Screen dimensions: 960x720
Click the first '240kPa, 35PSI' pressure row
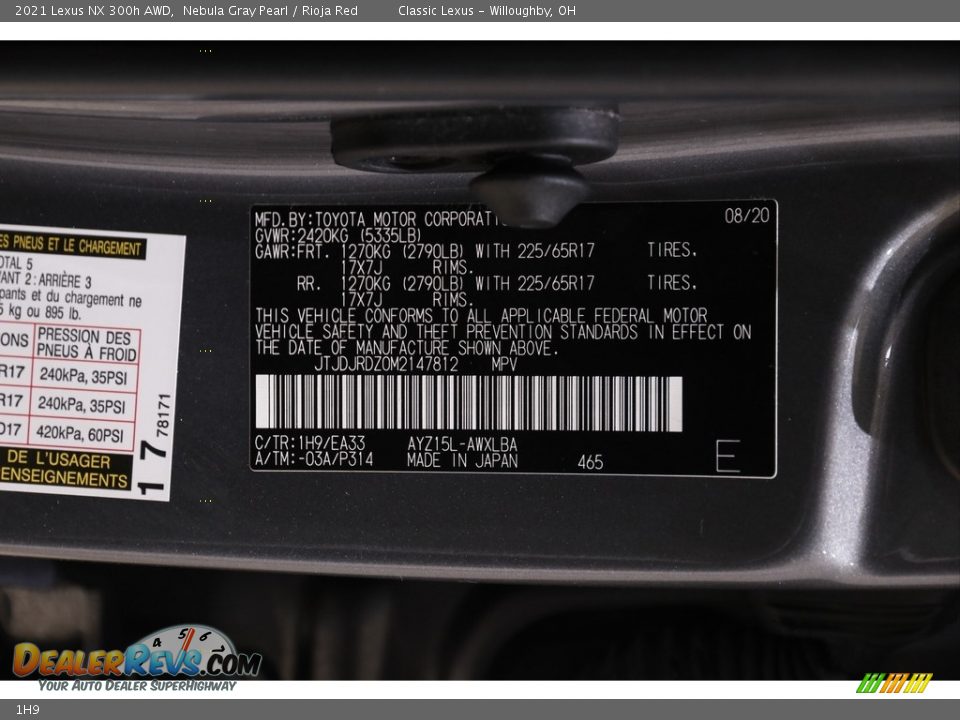(83, 376)
